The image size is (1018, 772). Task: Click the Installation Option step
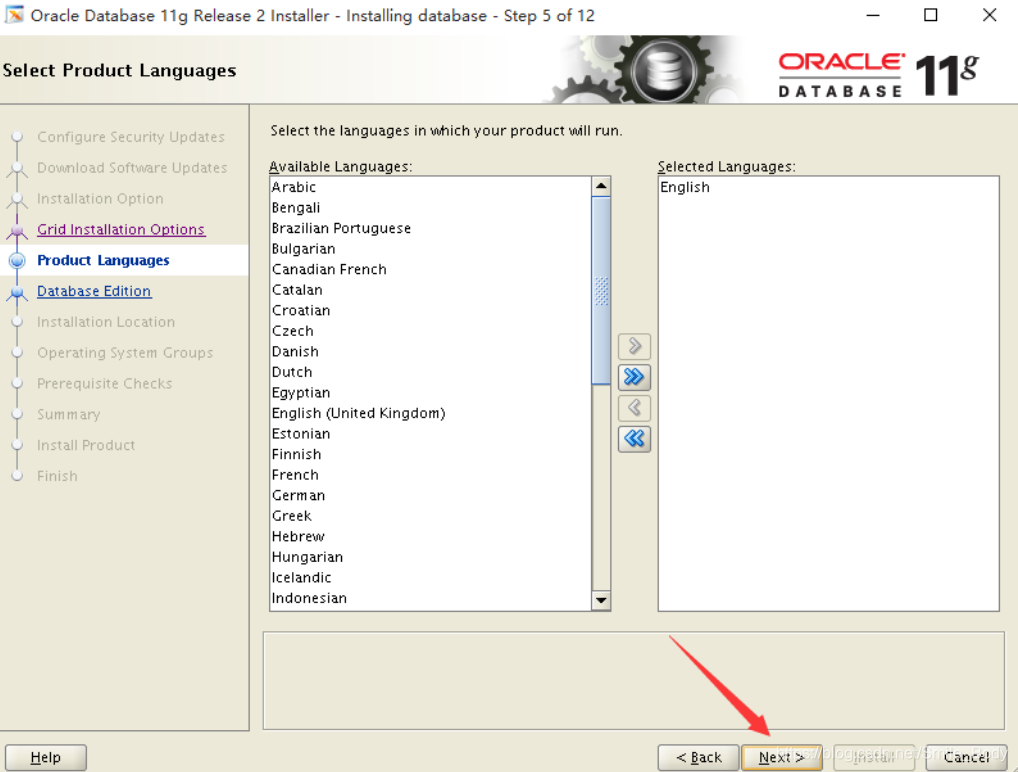point(100,199)
